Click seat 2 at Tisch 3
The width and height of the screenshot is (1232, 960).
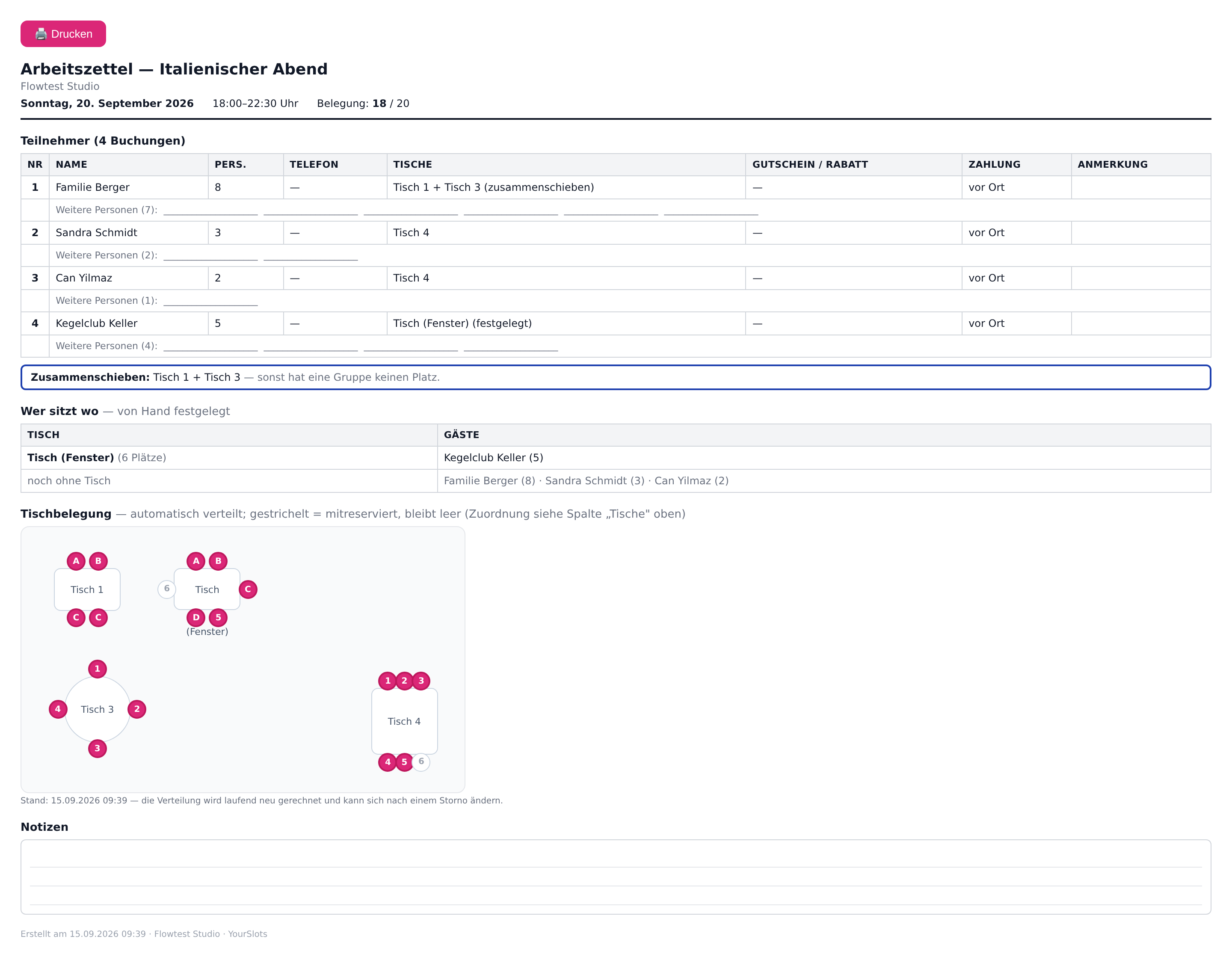(137, 709)
